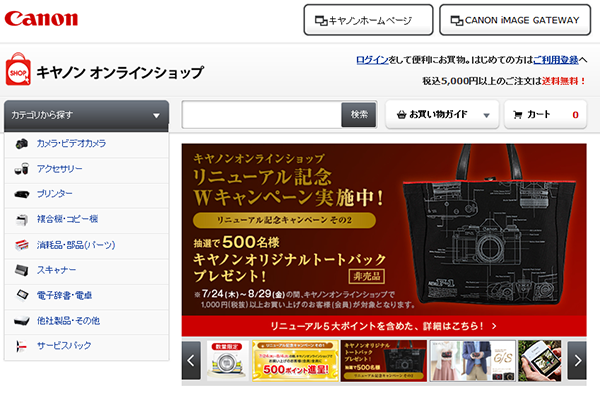Select 消耗品・部品(パーツ) menu item
Image resolution: width=600 pixels, height=393 pixels.
pyautogui.click(x=76, y=245)
